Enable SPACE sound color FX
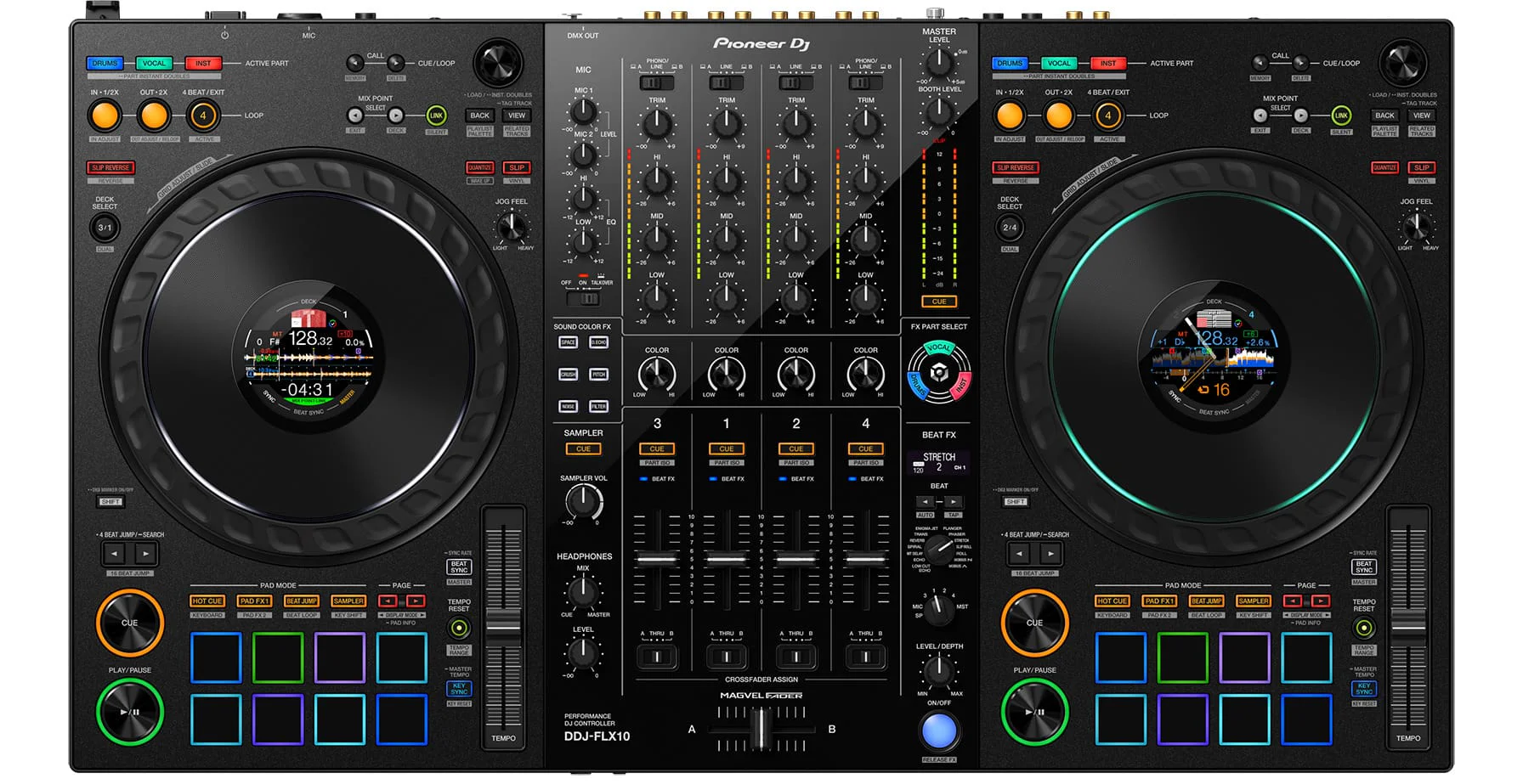This screenshot has height=784, width=1523. point(568,342)
